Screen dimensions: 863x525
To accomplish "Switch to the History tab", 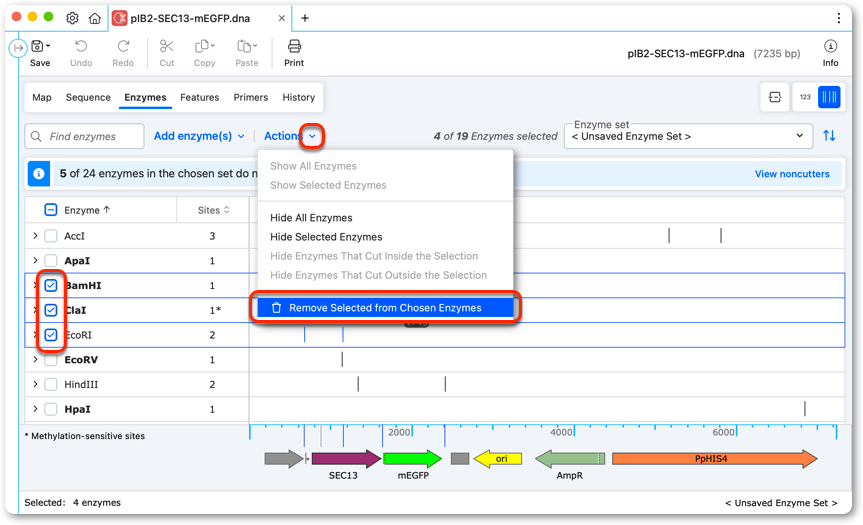I will pos(298,97).
